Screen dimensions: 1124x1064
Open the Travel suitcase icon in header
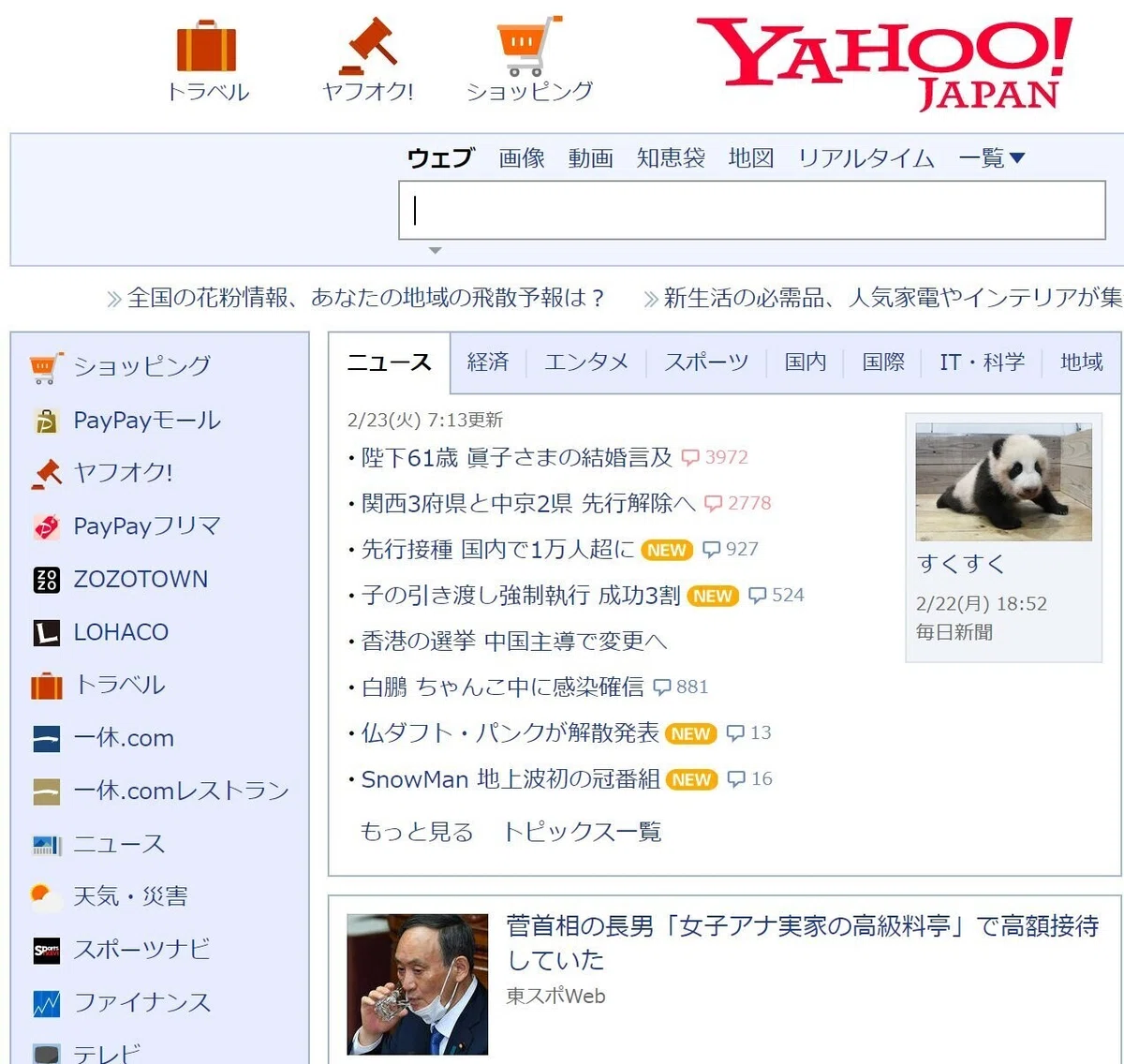point(206,46)
